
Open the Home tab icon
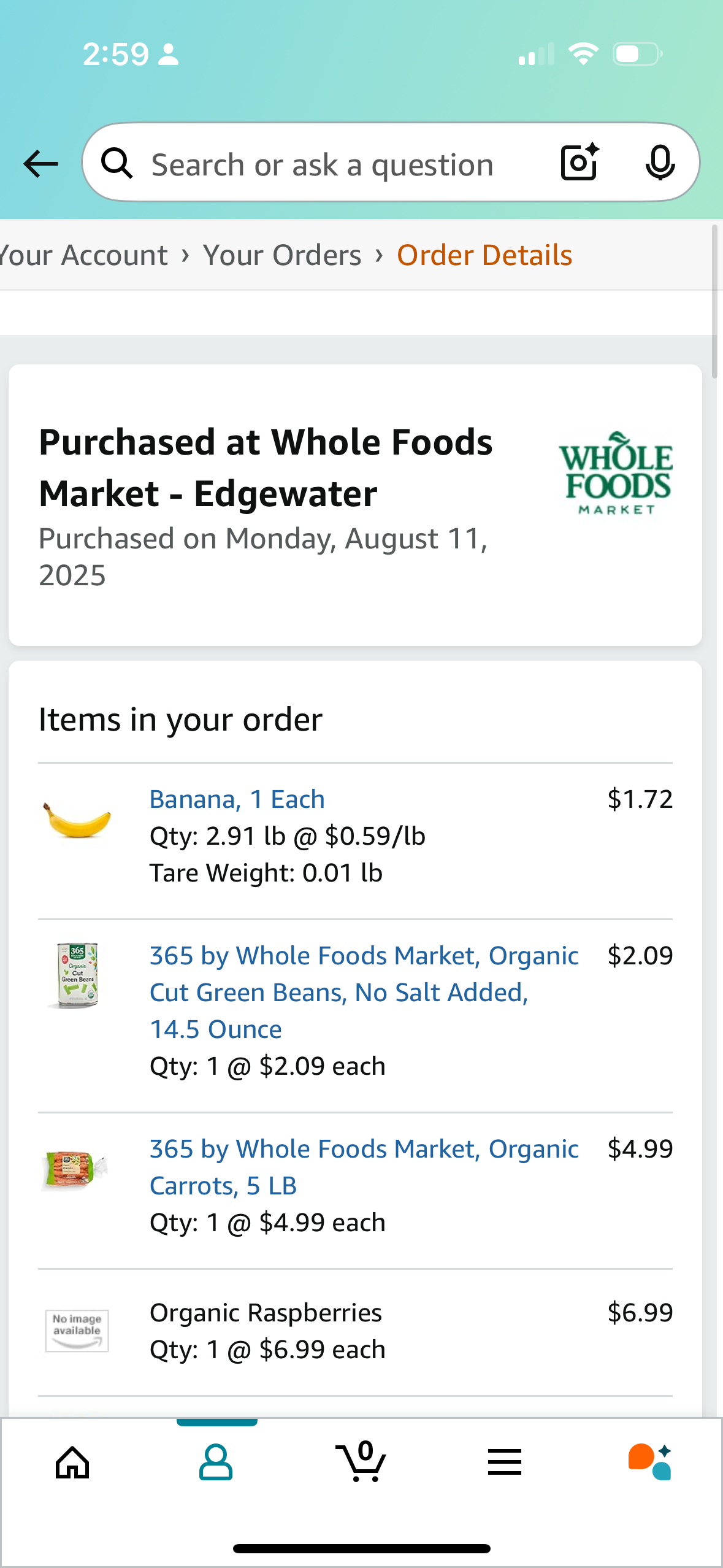pyautogui.click(x=72, y=1462)
